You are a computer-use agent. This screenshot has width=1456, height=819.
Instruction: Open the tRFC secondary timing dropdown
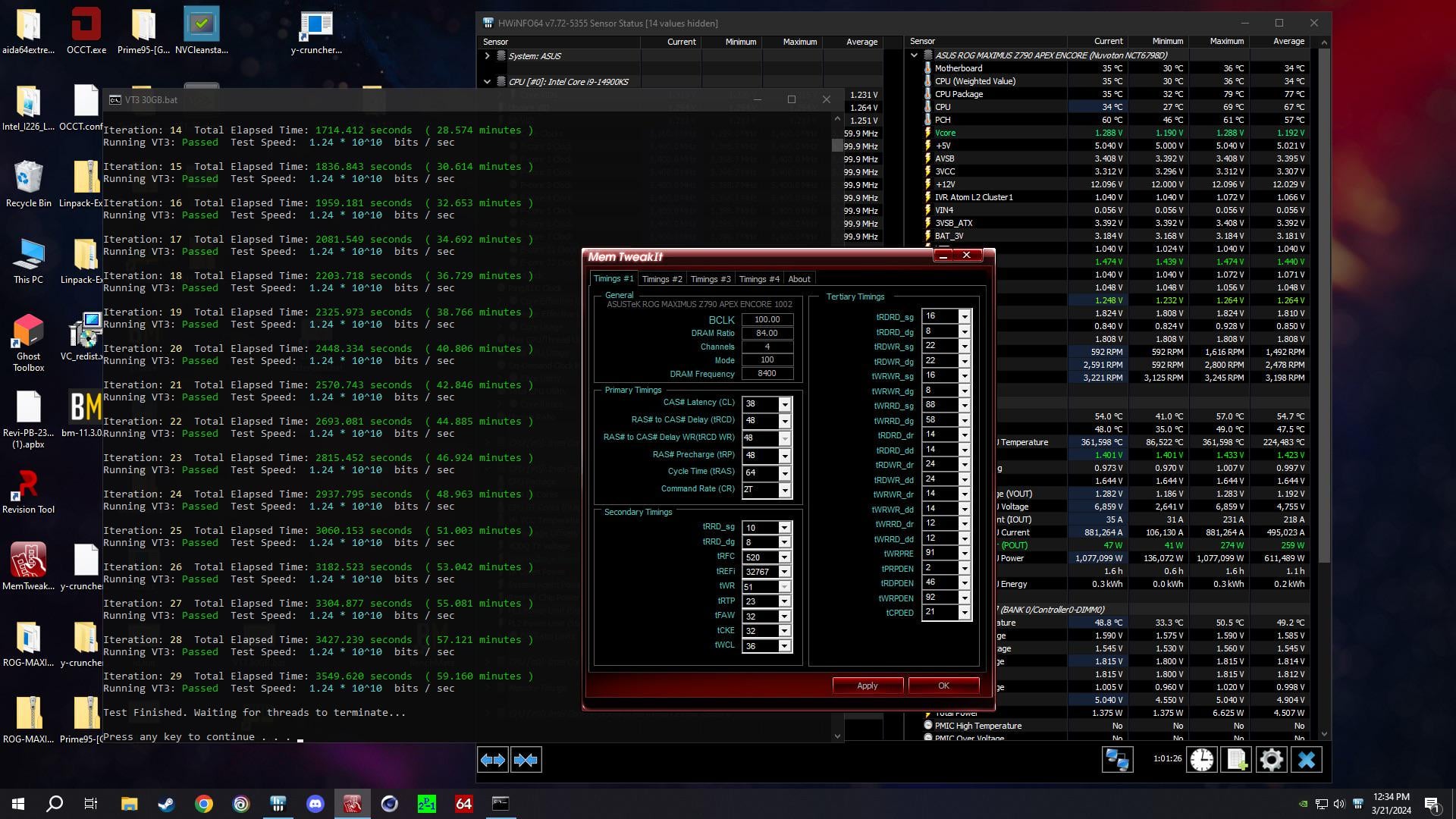pyautogui.click(x=785, y=557)
